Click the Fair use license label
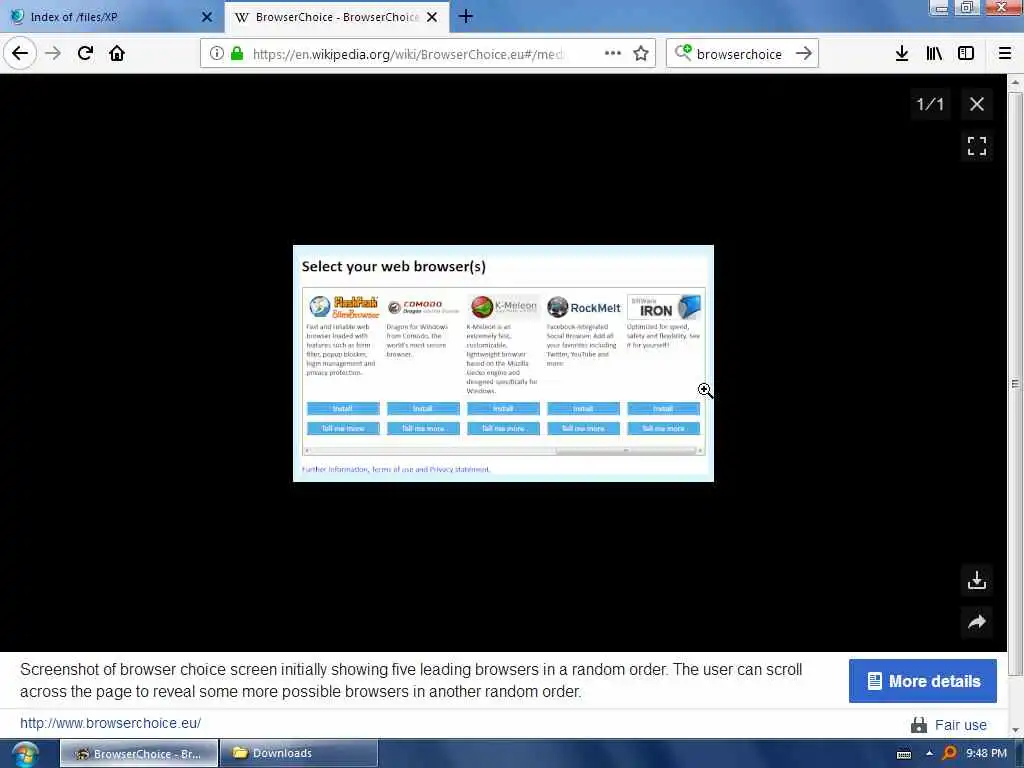This screenshot has width=1024, height=768. point(960,725)
